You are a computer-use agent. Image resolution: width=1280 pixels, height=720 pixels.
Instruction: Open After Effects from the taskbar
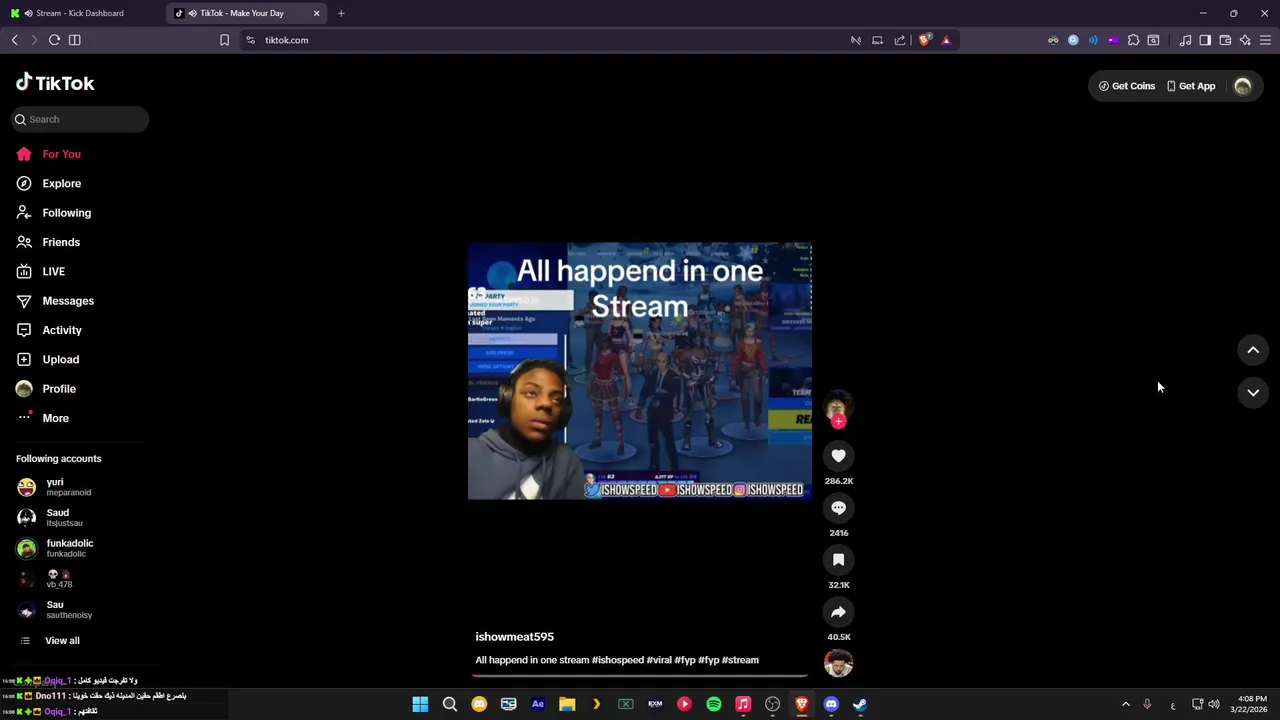537,704
